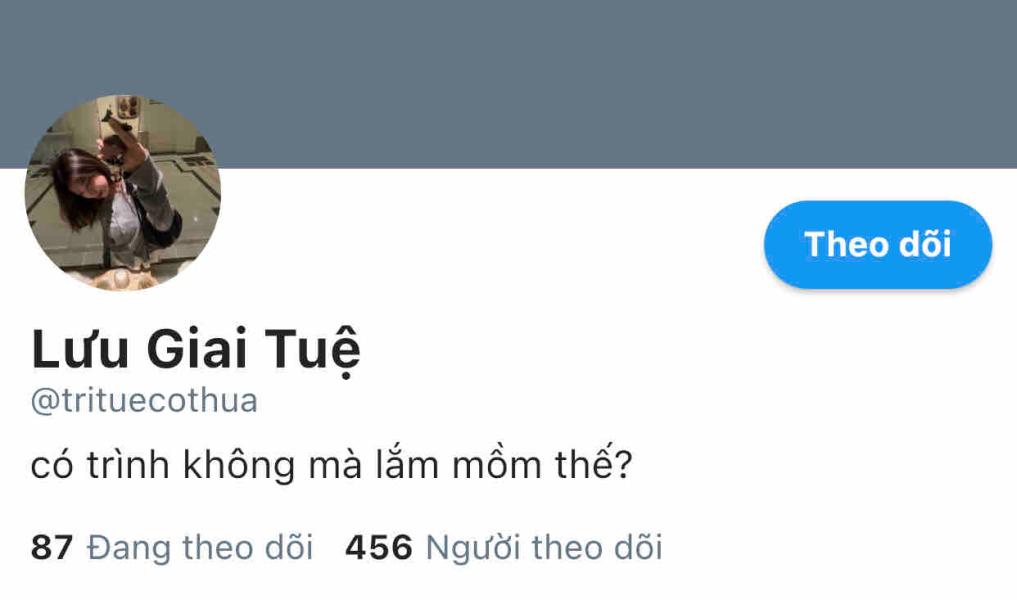Screen dimensions: 1017x600
Task: Click the word Người in the followers label
Action: (473, 548)
